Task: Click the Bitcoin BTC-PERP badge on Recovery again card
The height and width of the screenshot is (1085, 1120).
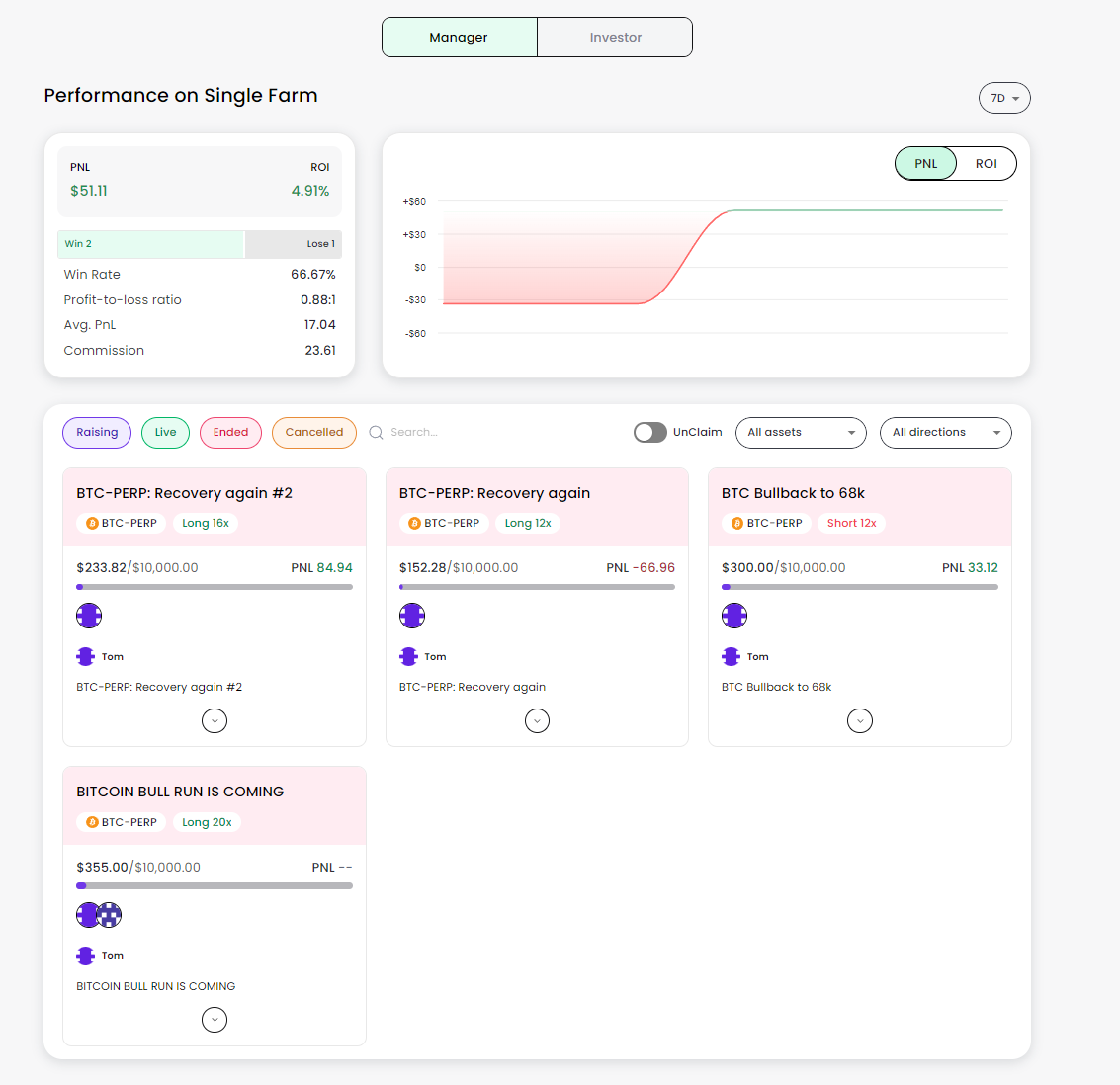Action: [x=444, y=523]
